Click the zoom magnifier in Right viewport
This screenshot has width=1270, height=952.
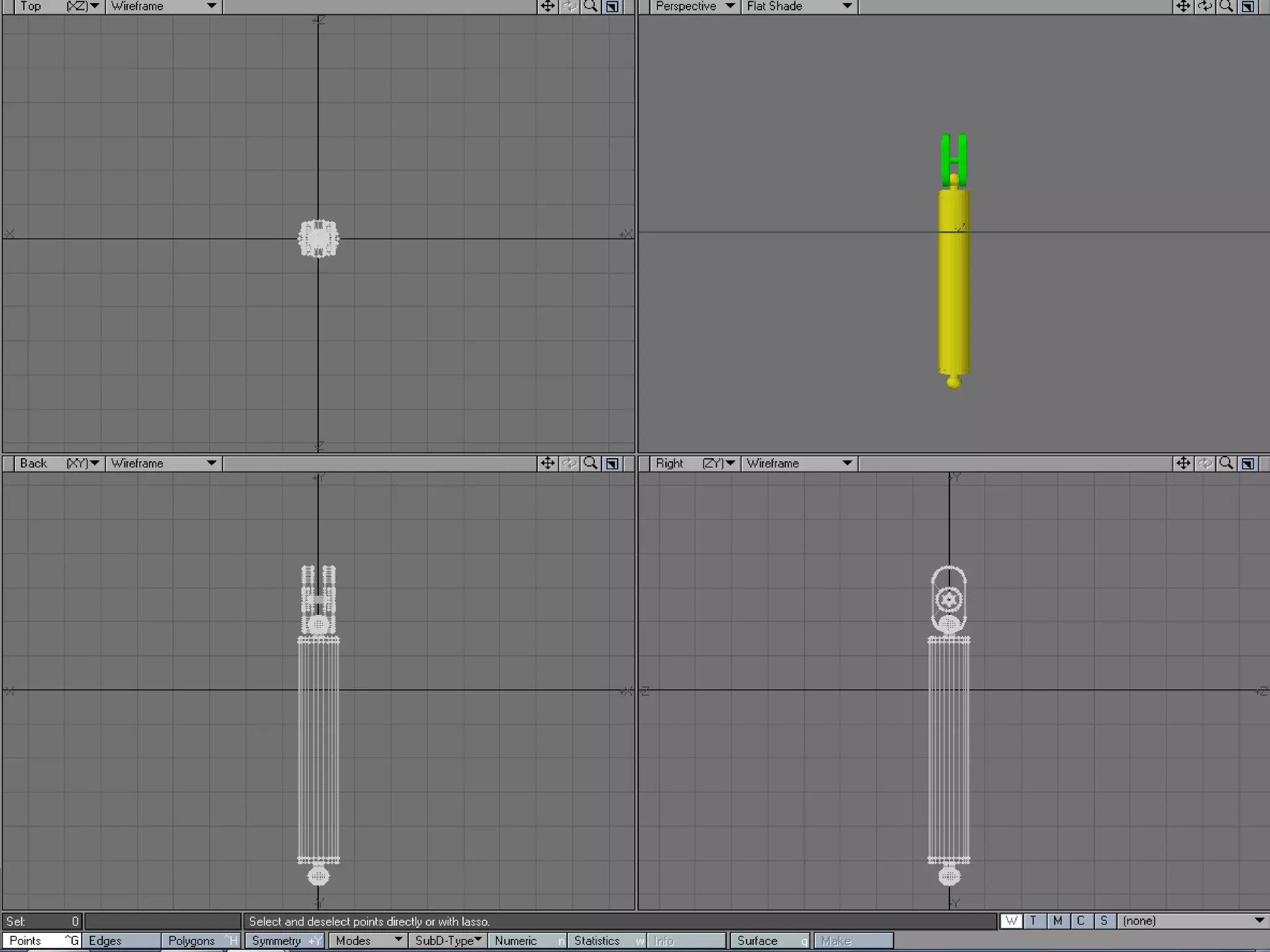click(x=1226, y=464)
